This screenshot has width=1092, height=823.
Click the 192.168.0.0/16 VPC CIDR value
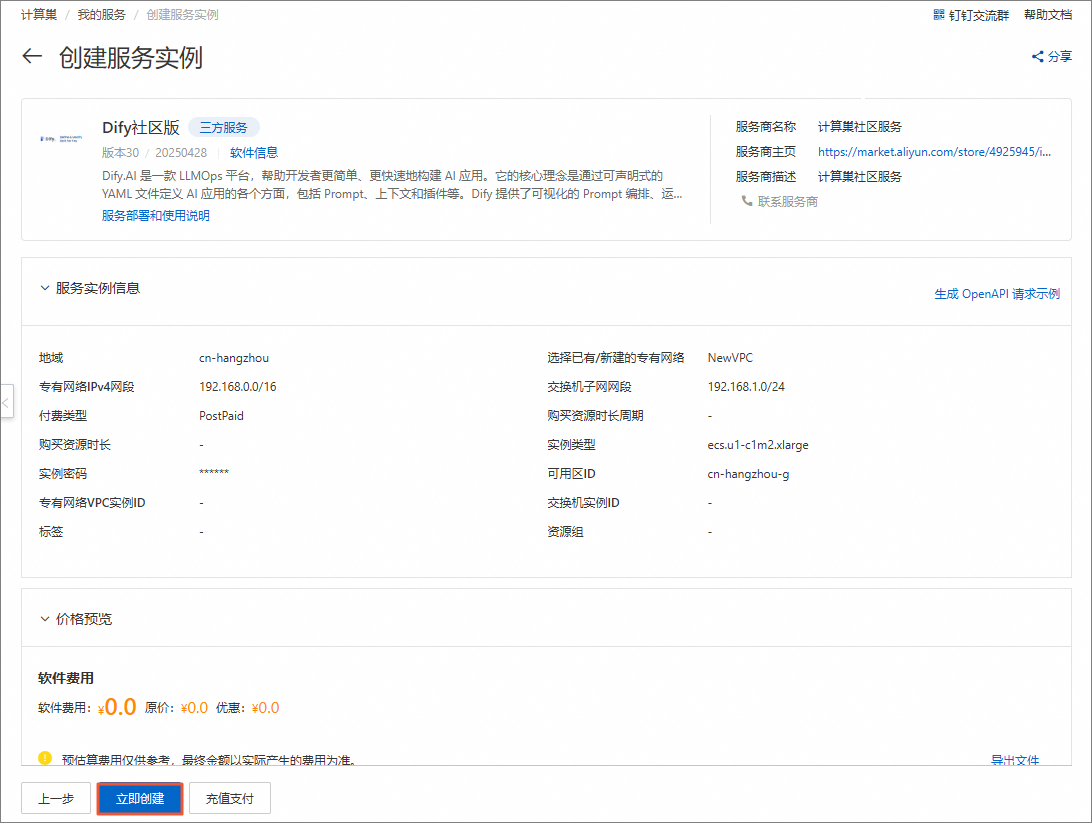[237, 386]
